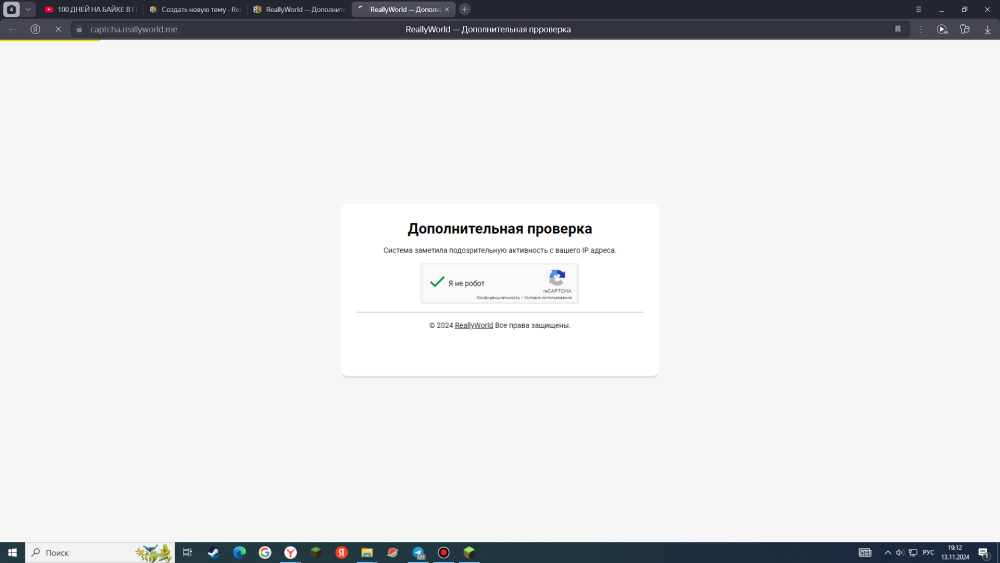Stop loading the page
Image resolution: width=1000 pixels, height=563 pixels.
click(x=58, y=29)
